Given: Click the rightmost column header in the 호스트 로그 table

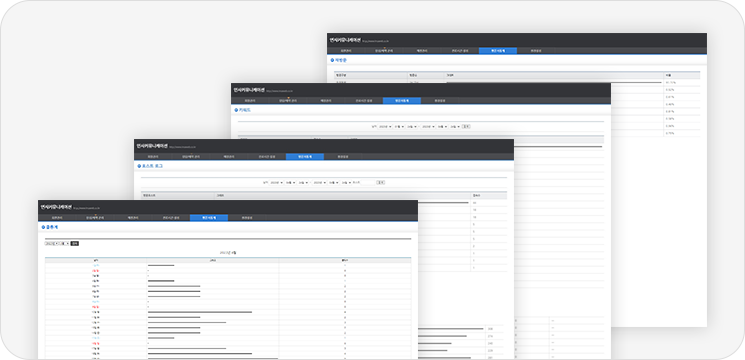Looking at the screenshot, I should 488,195.
